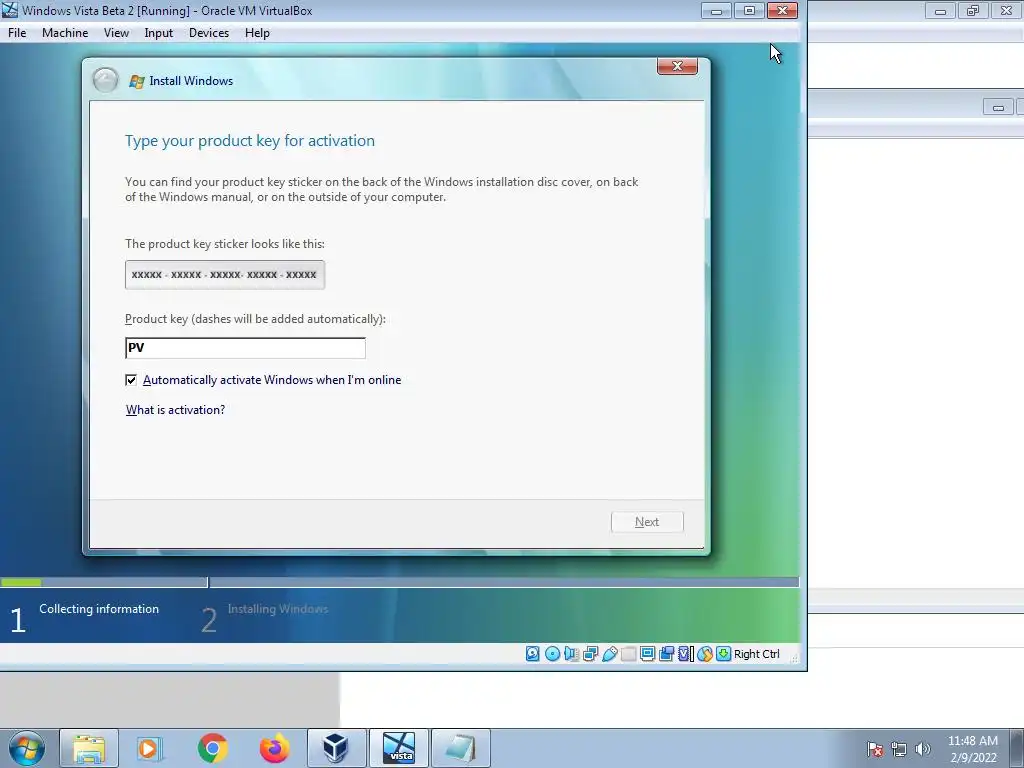Open the Machine menu

click(65, 33)
